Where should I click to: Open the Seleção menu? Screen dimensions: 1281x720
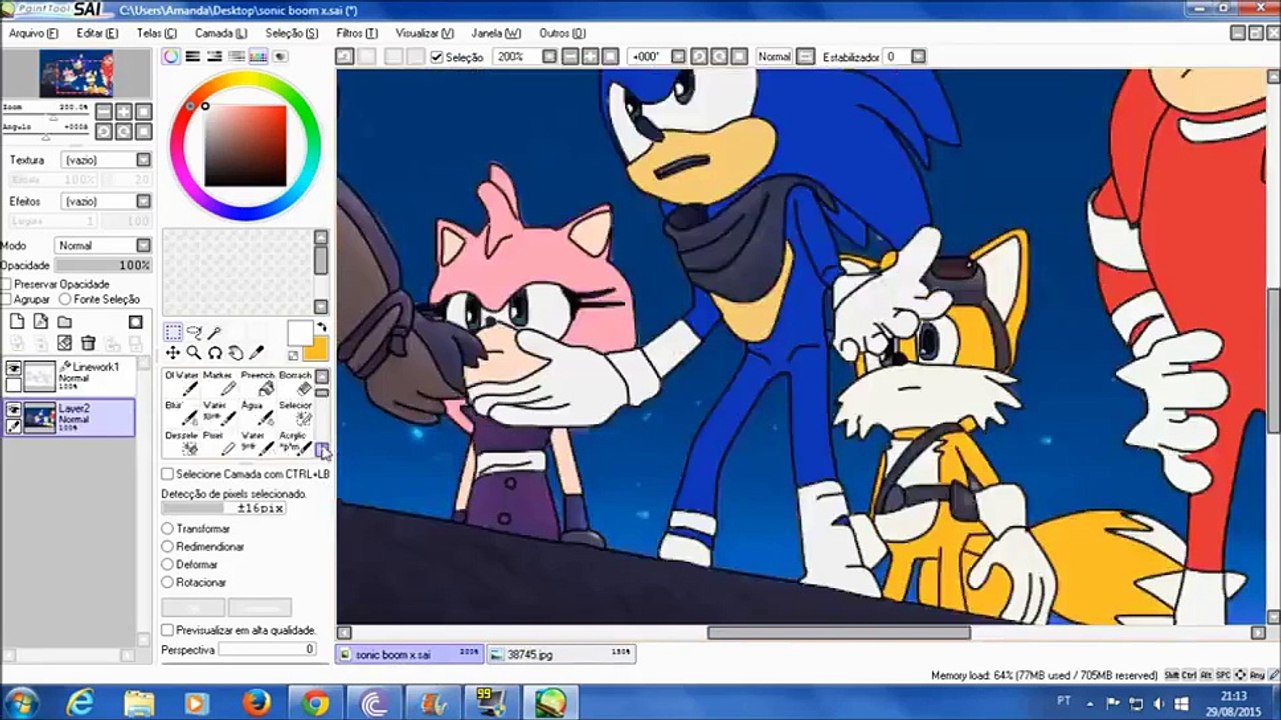[292, 33]
